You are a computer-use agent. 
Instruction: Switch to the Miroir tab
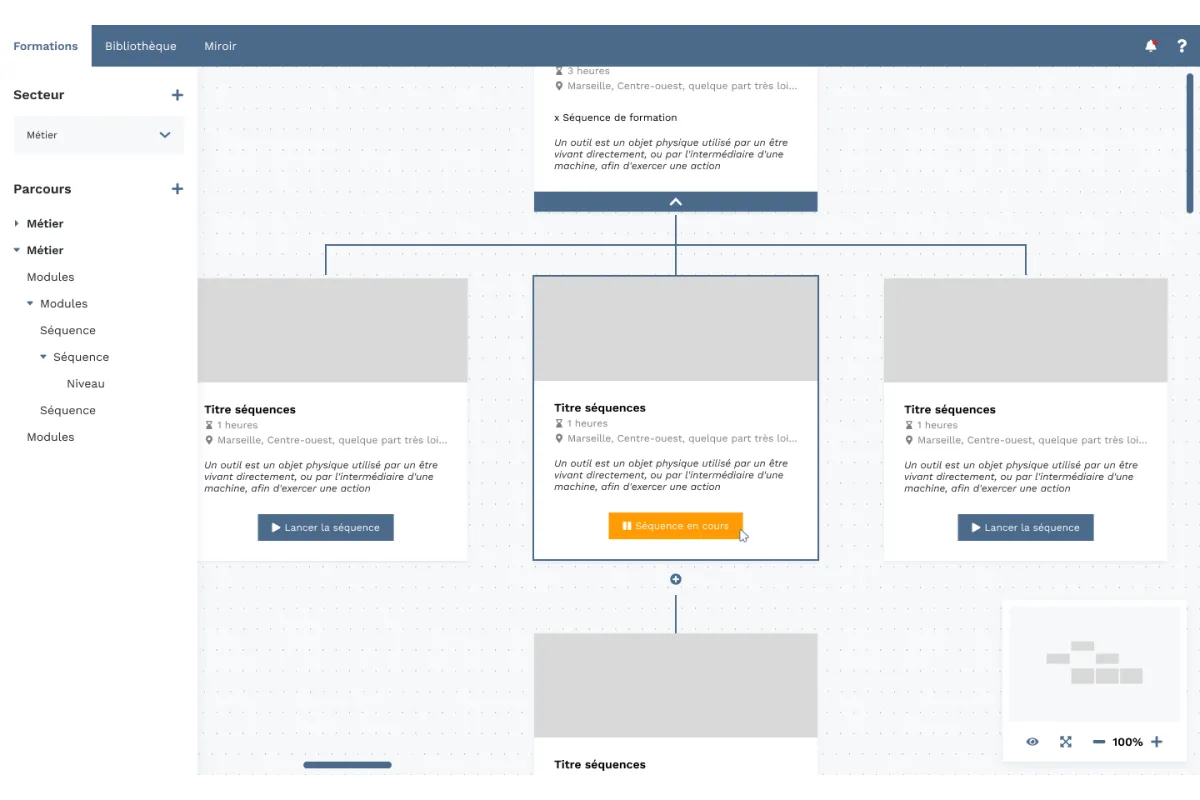pos(220,45)
